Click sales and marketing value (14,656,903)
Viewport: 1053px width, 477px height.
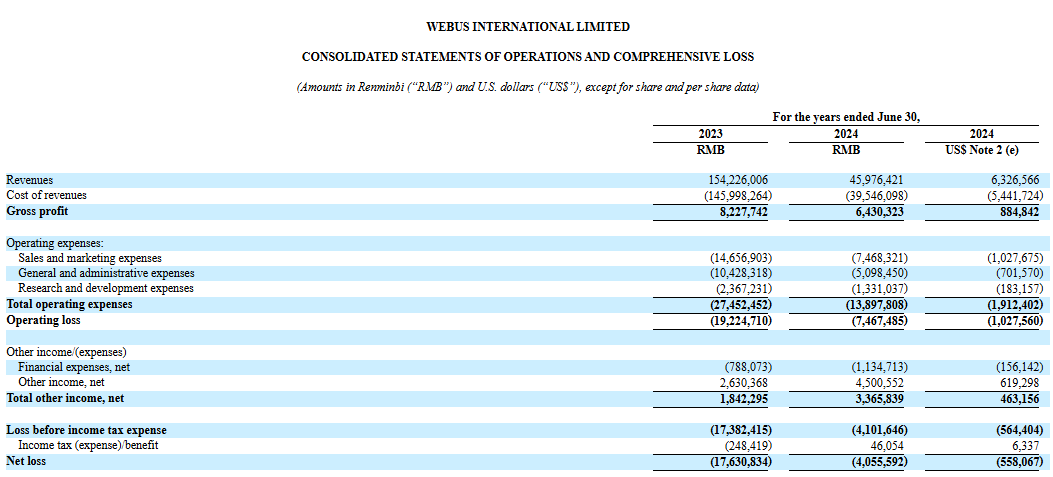(x=741, y=258)
